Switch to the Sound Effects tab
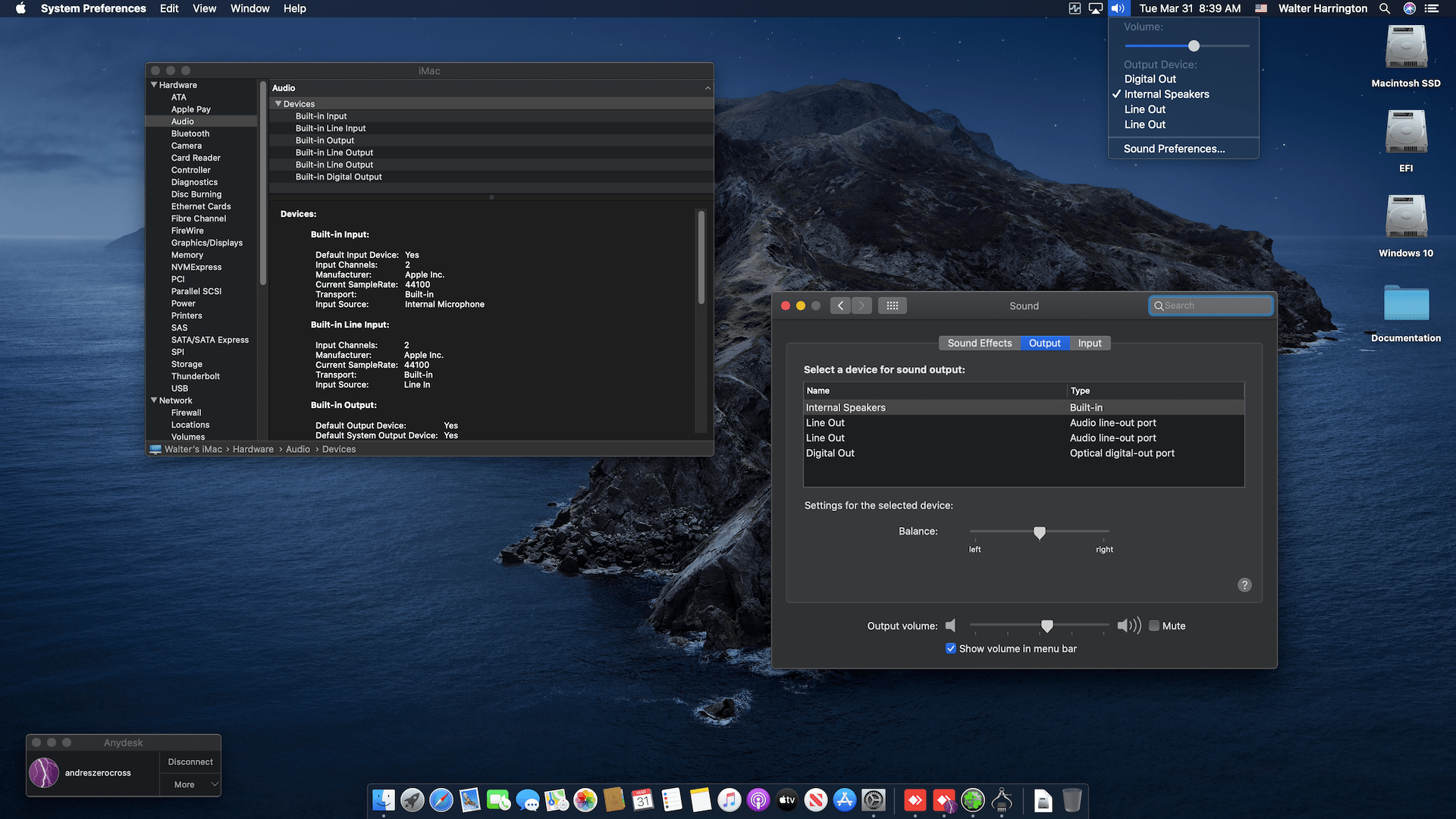Viewport: 1456px width, 819px height. click(x=979, y=343)
